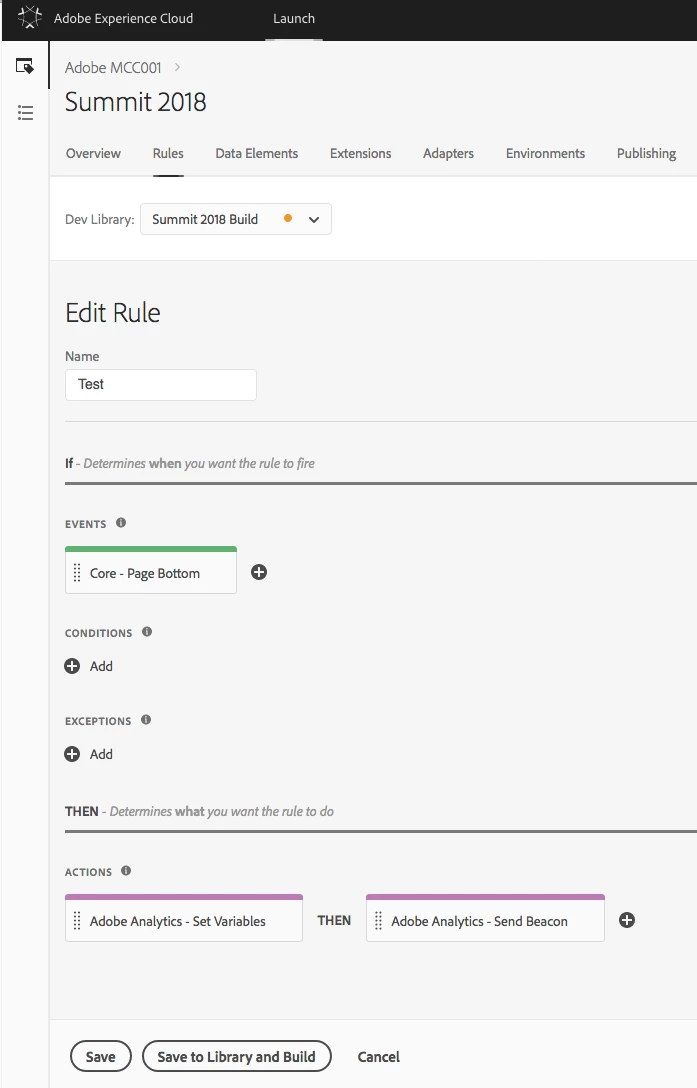697x1088 pixels.
Task: Click the orange status dot in Dev Library
Action: 287,219
